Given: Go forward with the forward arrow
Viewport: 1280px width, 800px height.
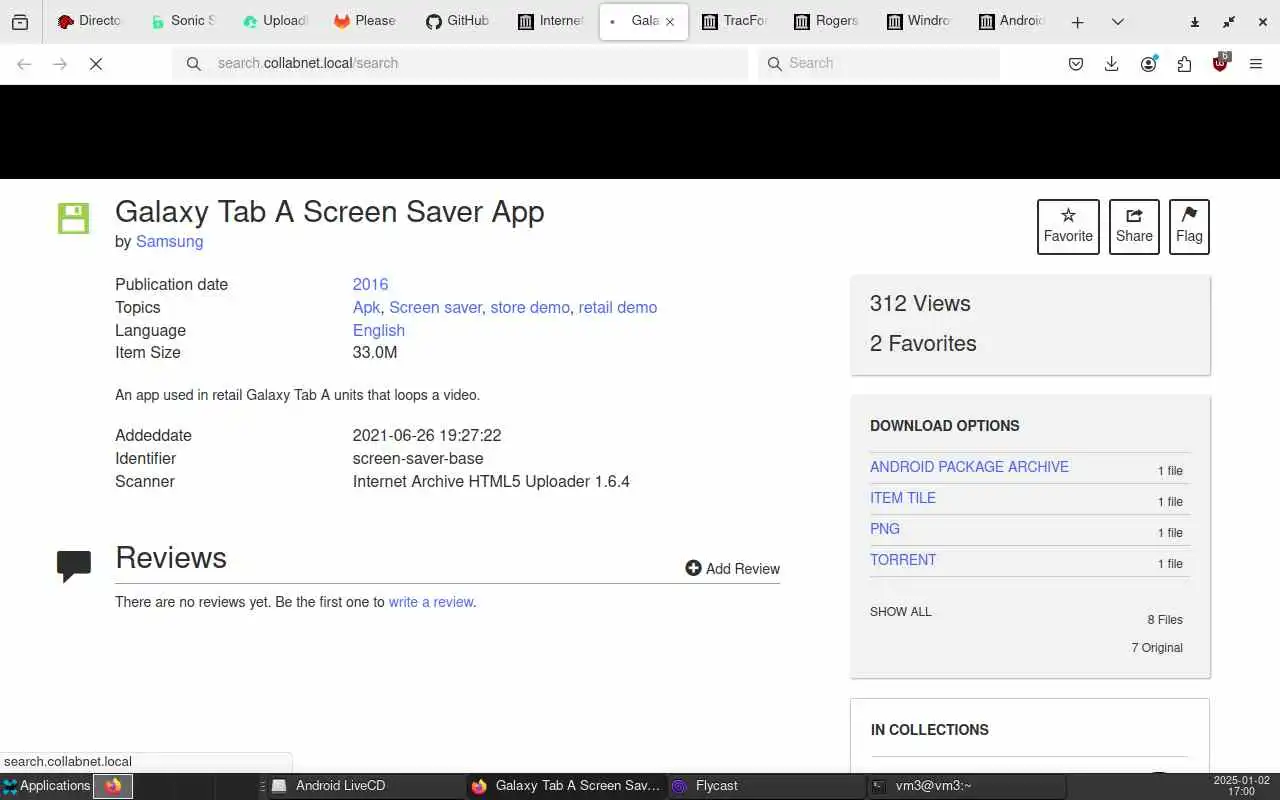Looking at the screenshot, I should (x=60, y=64).
